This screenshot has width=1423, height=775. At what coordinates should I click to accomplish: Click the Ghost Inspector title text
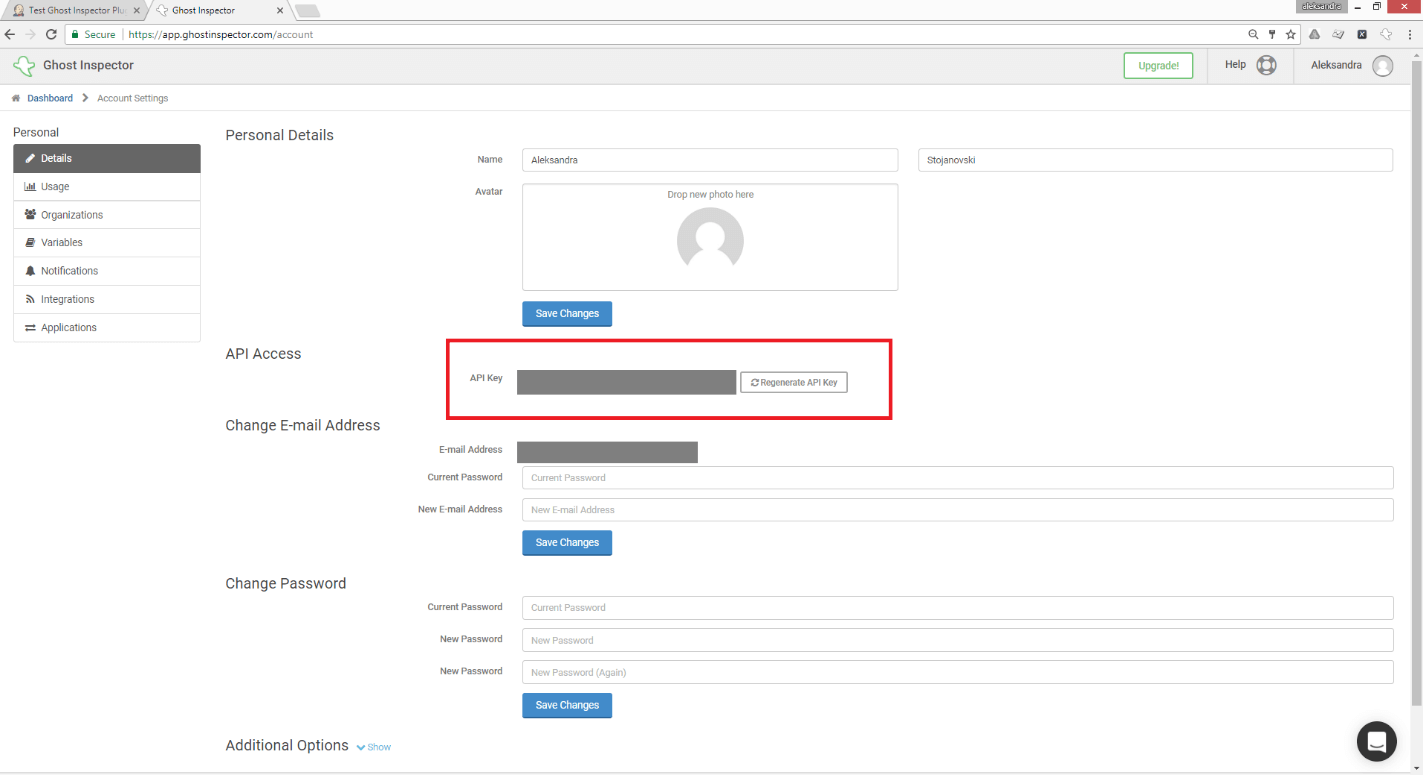click(x=88, y=65)
